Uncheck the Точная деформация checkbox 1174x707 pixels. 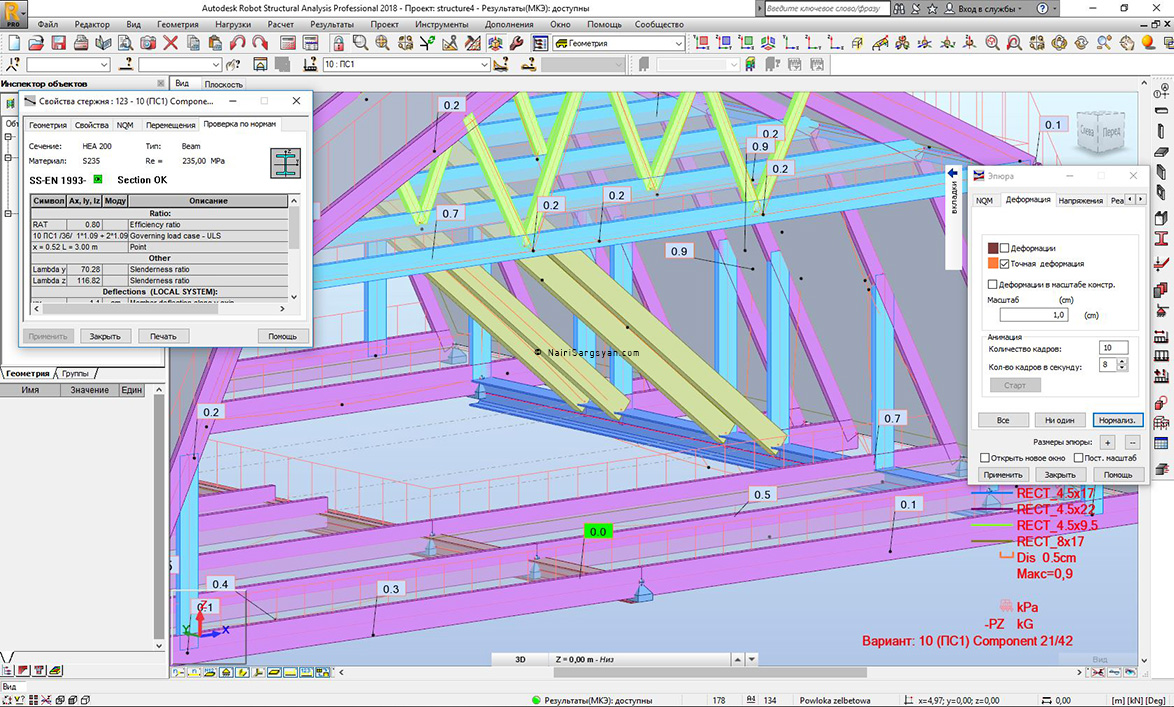[x=1004, y=264]
